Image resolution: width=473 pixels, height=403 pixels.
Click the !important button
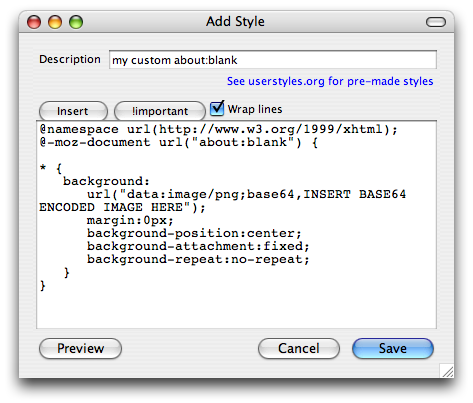point(160,111)
